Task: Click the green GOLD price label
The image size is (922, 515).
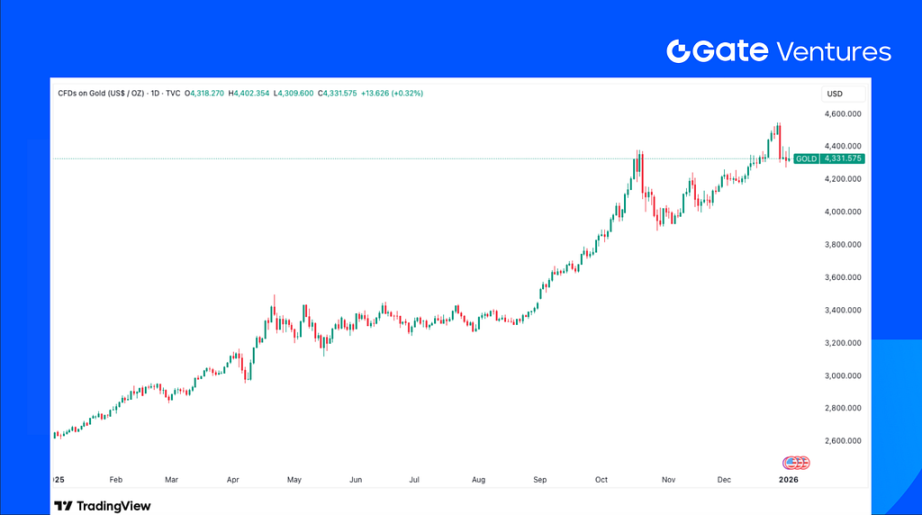Action: pyautogui.click(x=806, y=159)
